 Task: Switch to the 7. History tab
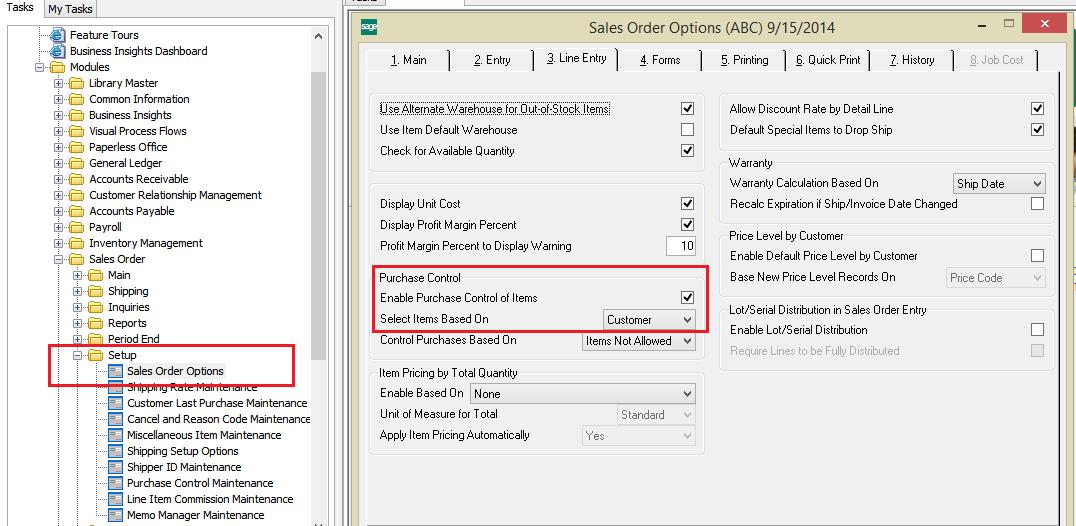911,60
